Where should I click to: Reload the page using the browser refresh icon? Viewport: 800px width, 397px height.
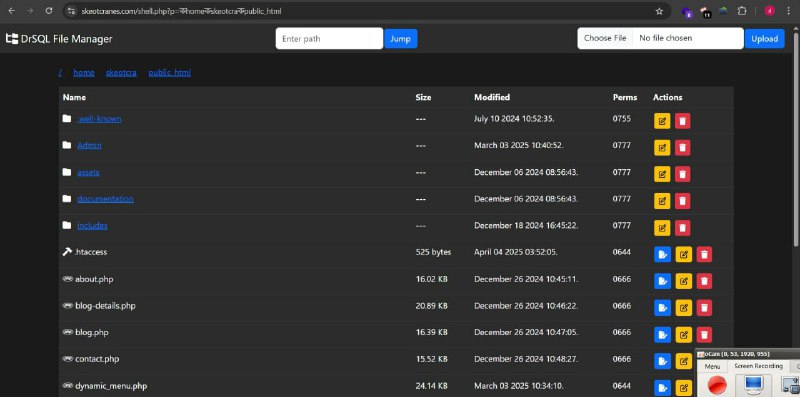(49, 11)
